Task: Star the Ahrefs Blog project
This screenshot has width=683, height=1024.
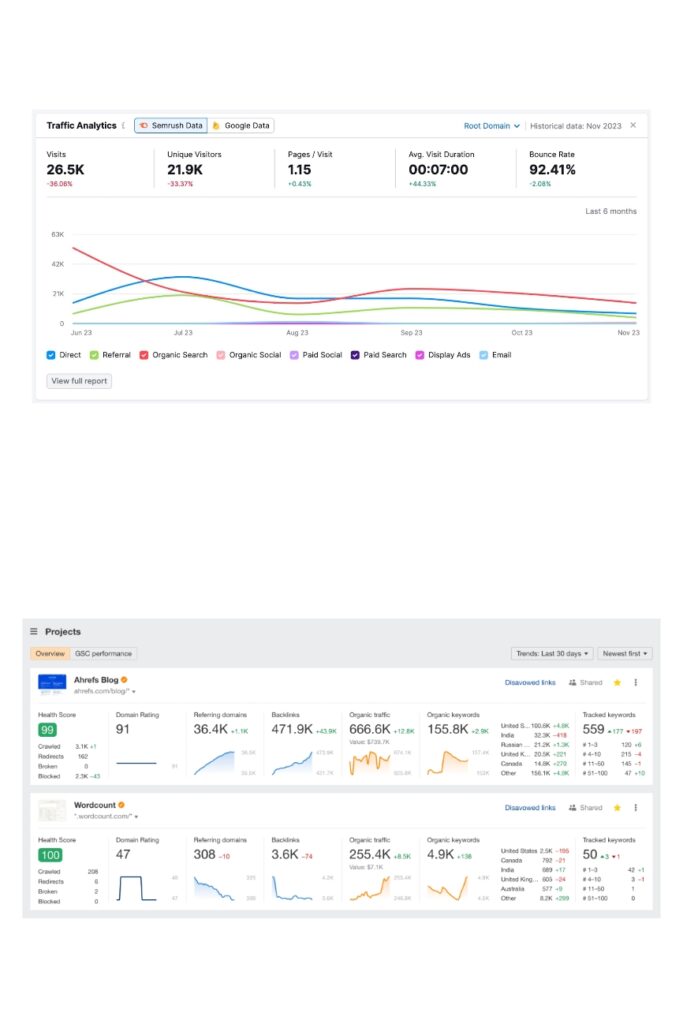Action: tap(616, 682)
